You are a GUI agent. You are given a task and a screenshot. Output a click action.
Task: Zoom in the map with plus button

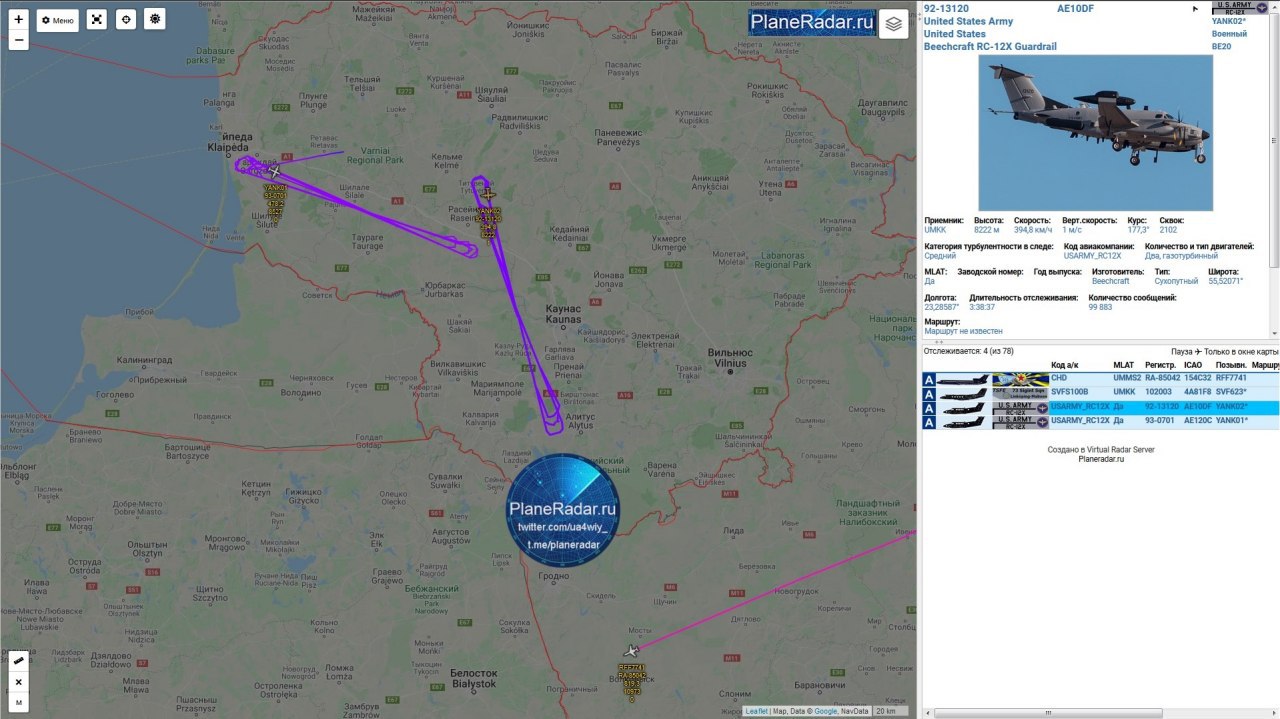tap(18, 19)
